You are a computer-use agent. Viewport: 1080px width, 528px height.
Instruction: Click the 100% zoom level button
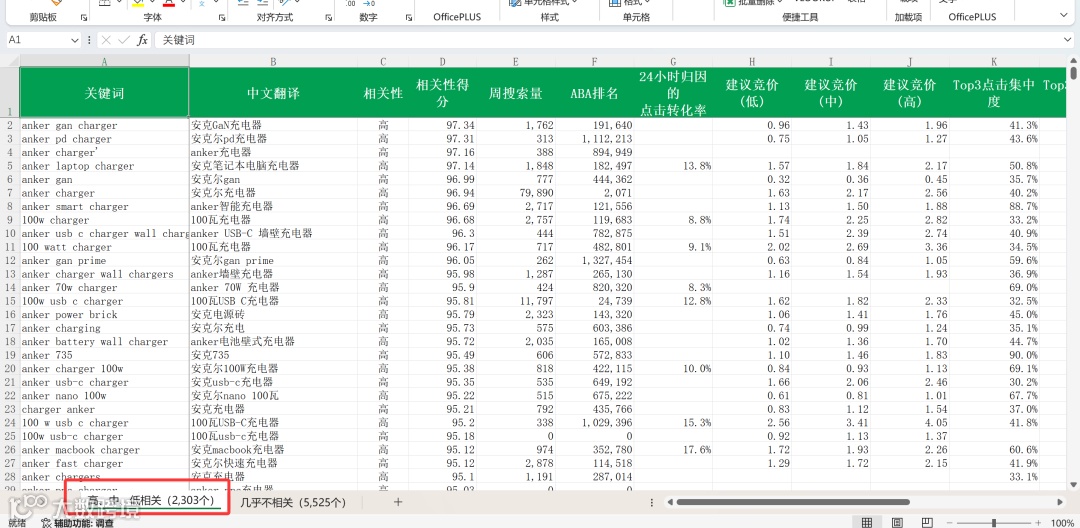click(x=1061, y=522)
